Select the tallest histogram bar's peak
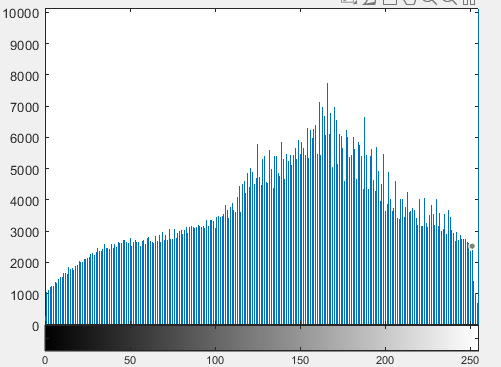This screenshot has height=367, width=501. 327,84
